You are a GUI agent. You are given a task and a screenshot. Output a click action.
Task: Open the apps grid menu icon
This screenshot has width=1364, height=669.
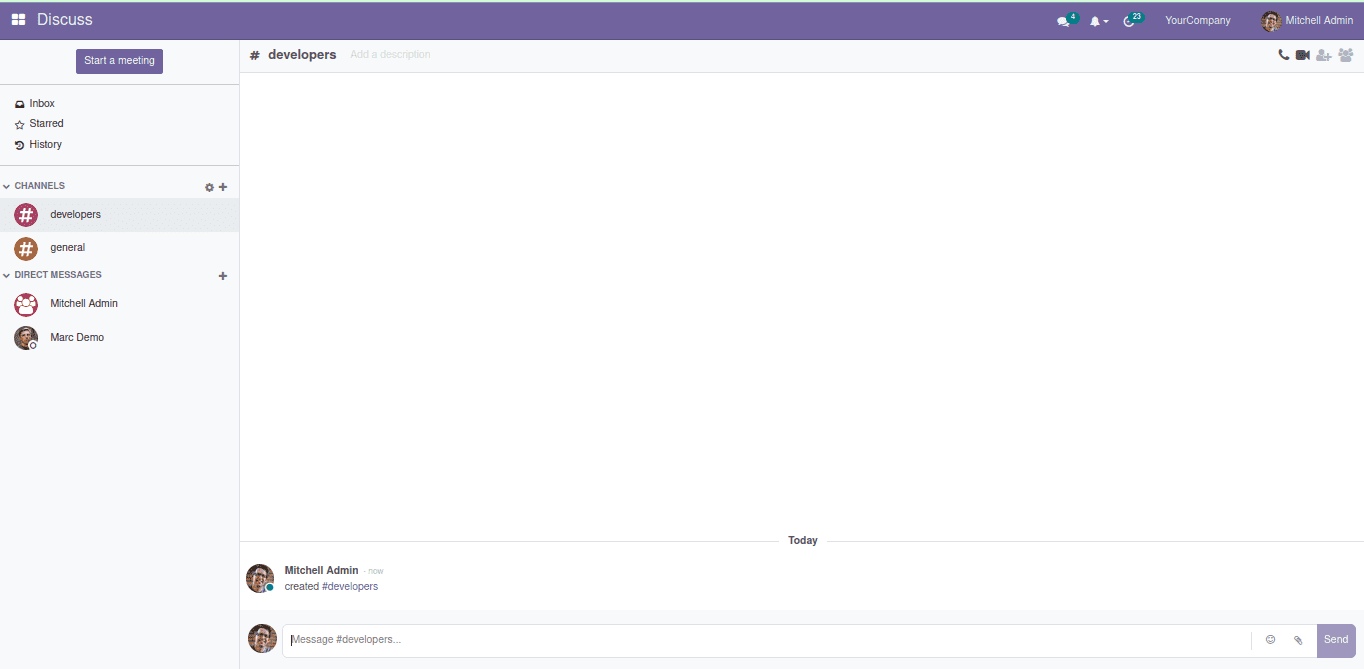18,20
